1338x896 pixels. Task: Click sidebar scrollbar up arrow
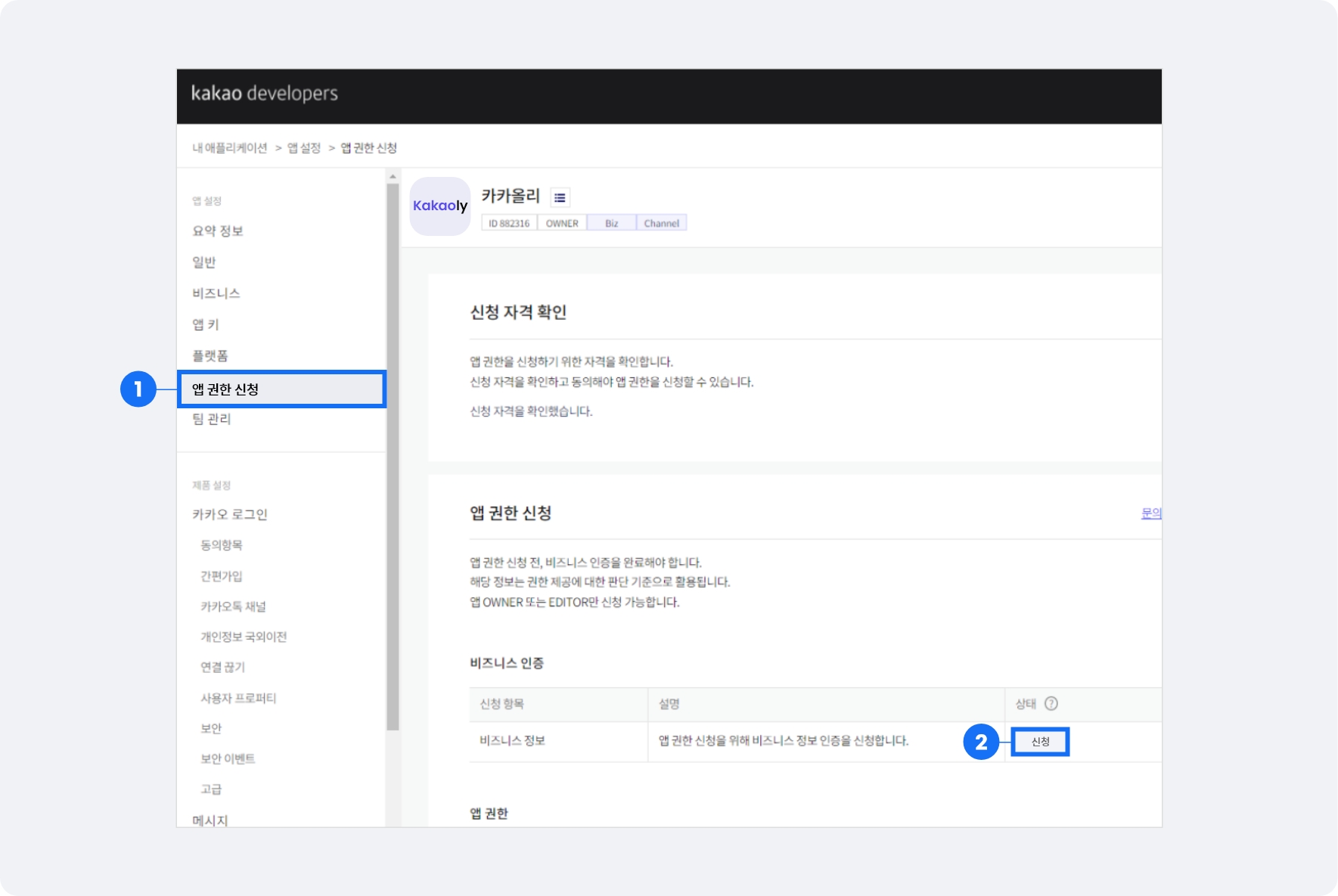click(393, 176)
